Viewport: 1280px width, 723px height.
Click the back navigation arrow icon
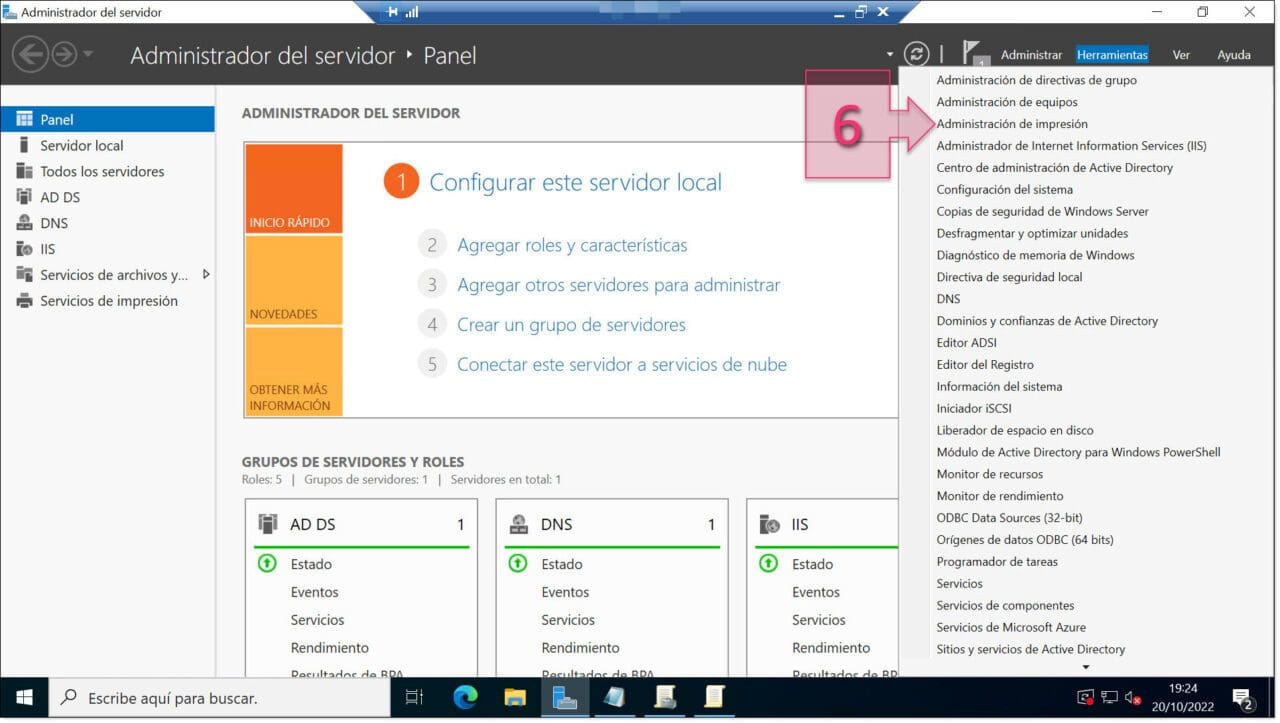coord(31,54)
